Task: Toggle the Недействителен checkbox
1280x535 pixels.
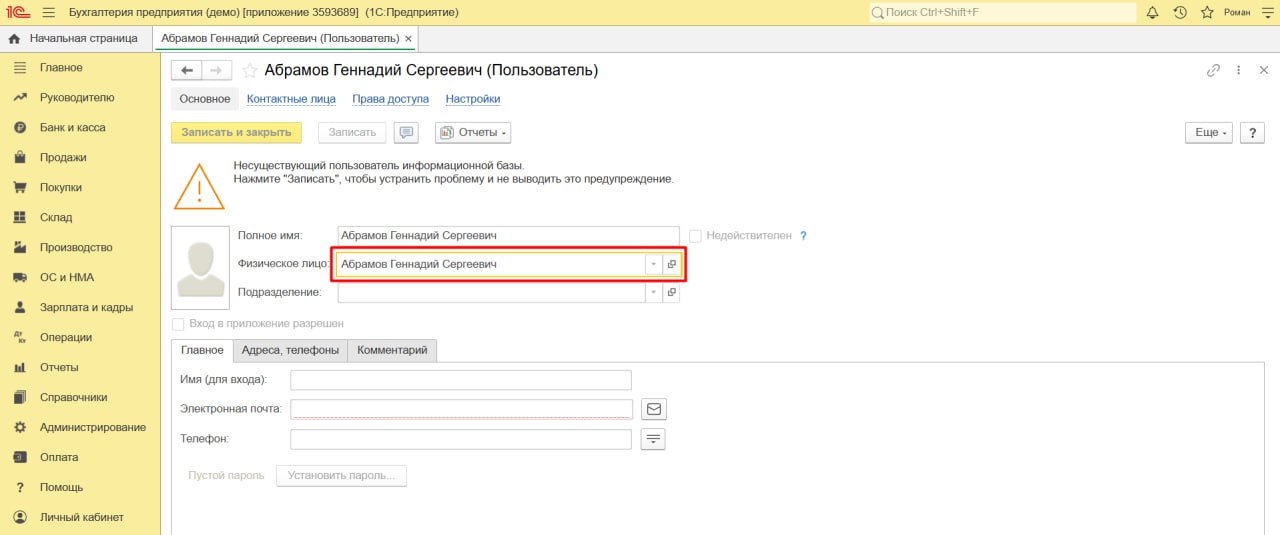Action: pos(695,236)
